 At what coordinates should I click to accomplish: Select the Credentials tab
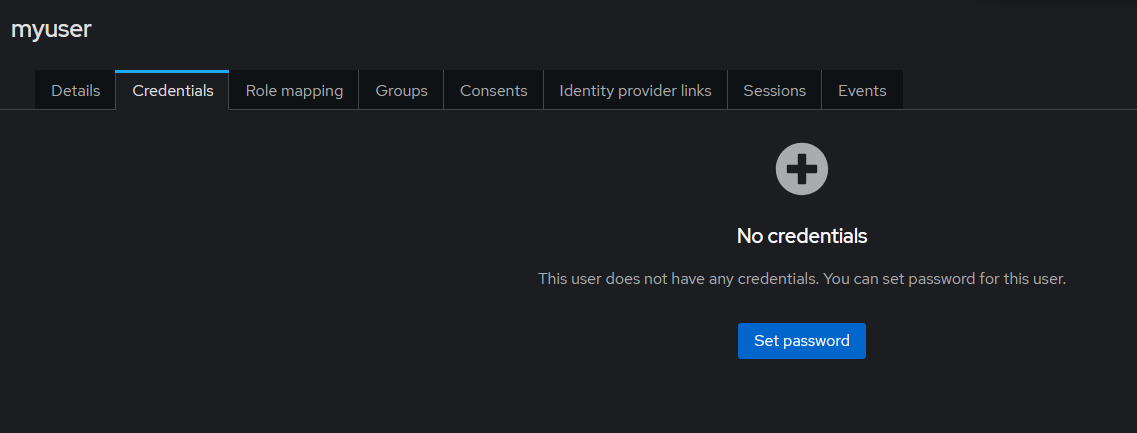coord(173,90)
